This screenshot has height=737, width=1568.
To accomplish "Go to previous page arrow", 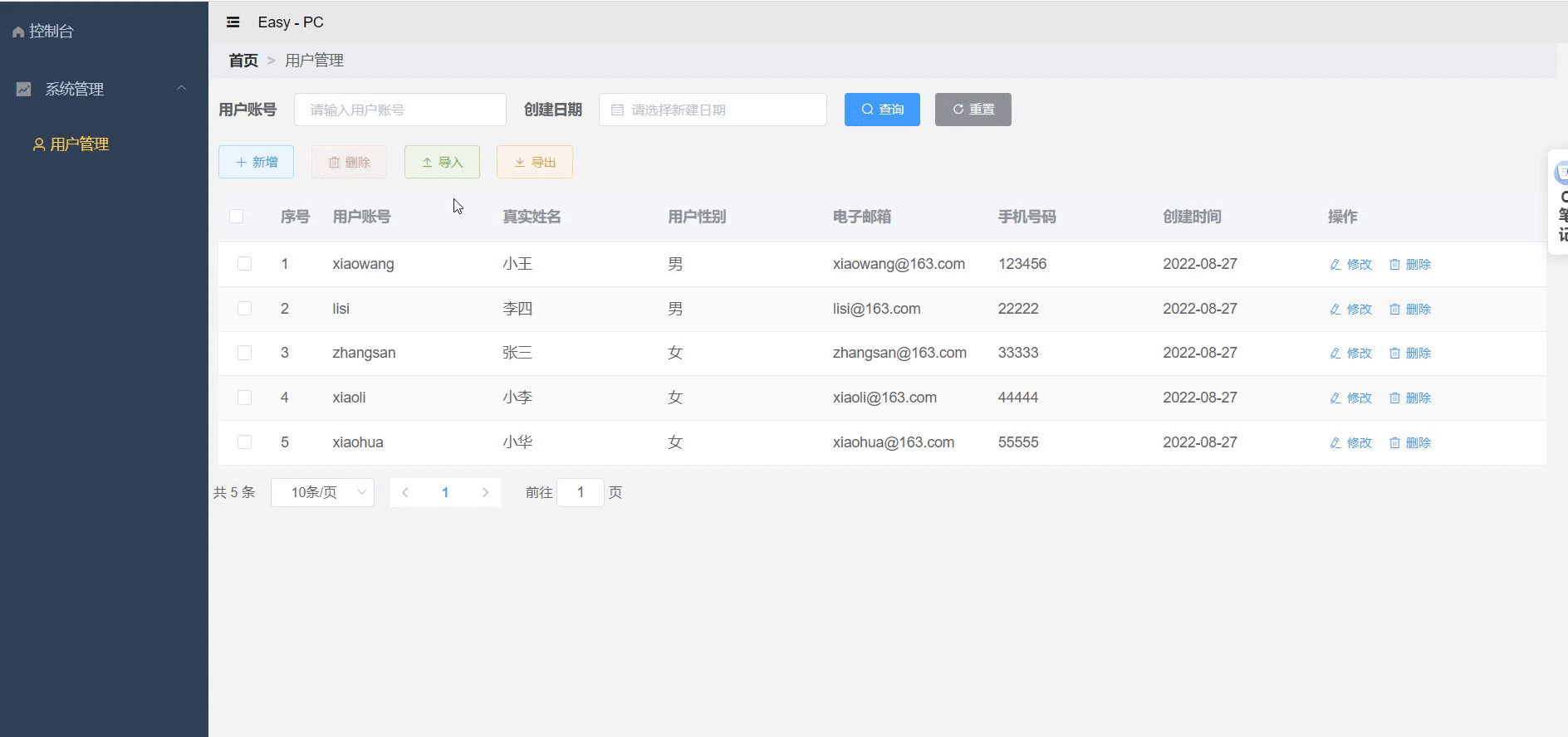I will 404,492.
